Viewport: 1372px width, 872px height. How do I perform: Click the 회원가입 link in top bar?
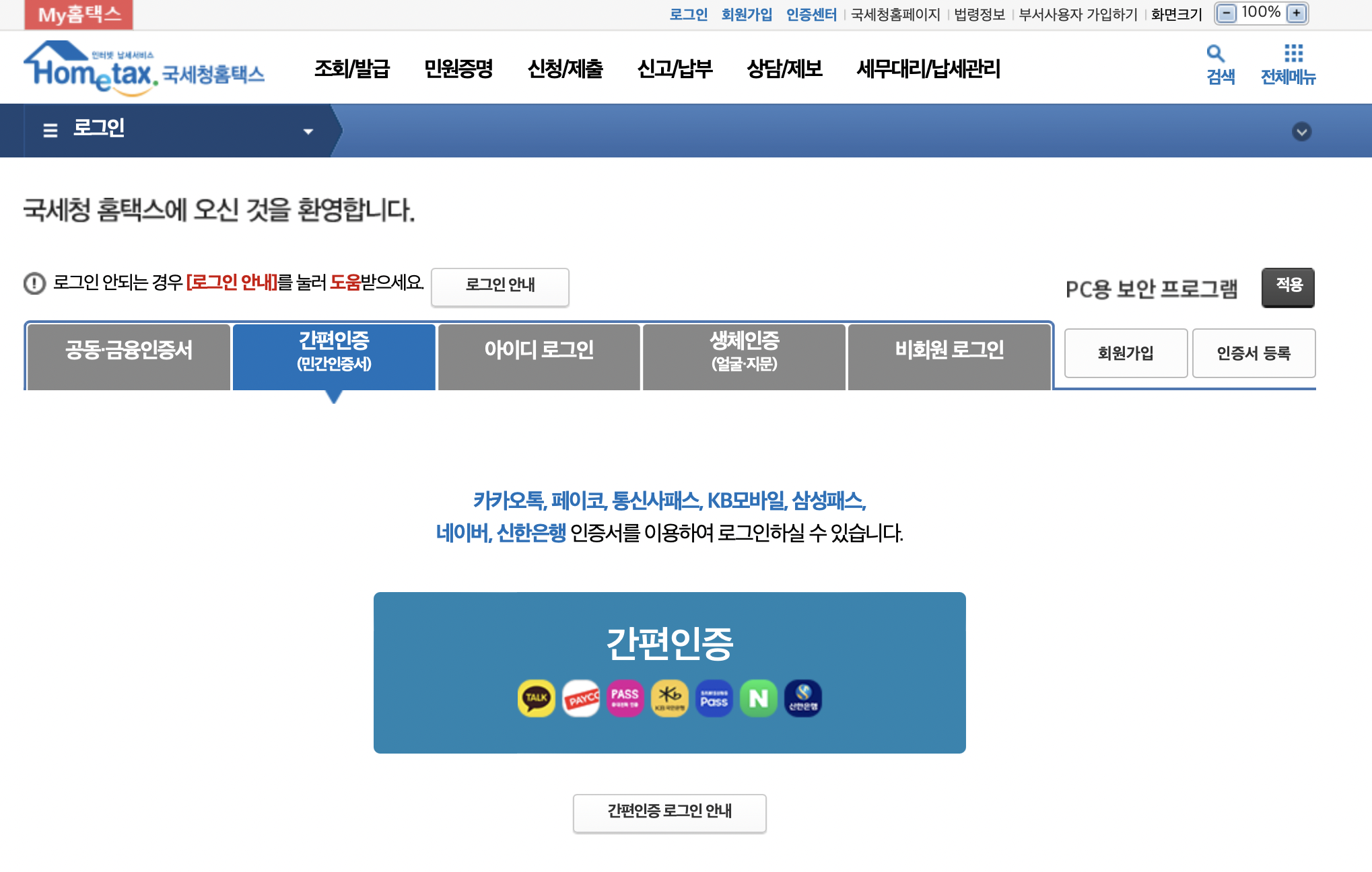click(747, 14)
